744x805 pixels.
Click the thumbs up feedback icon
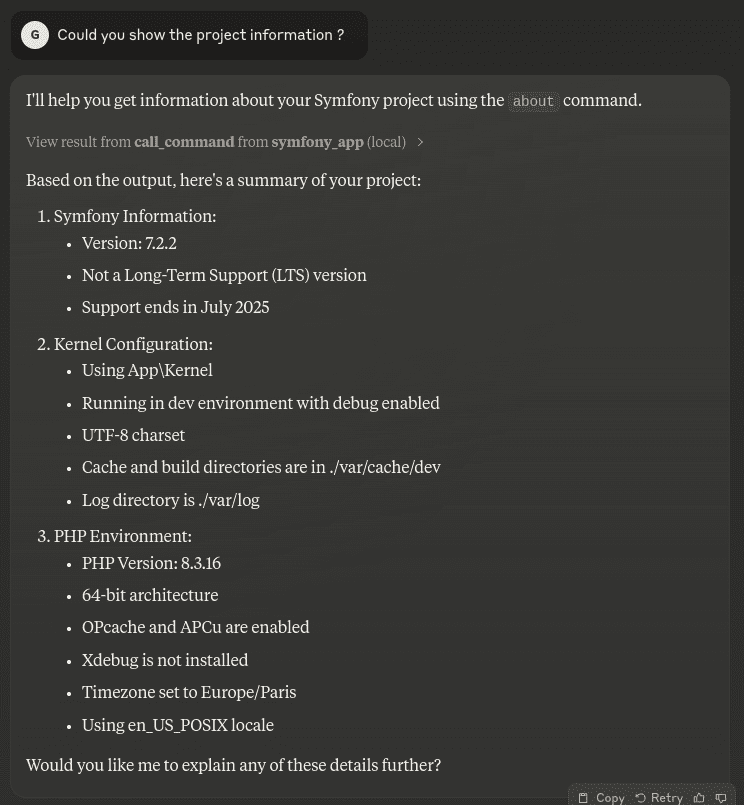(699, 797)
